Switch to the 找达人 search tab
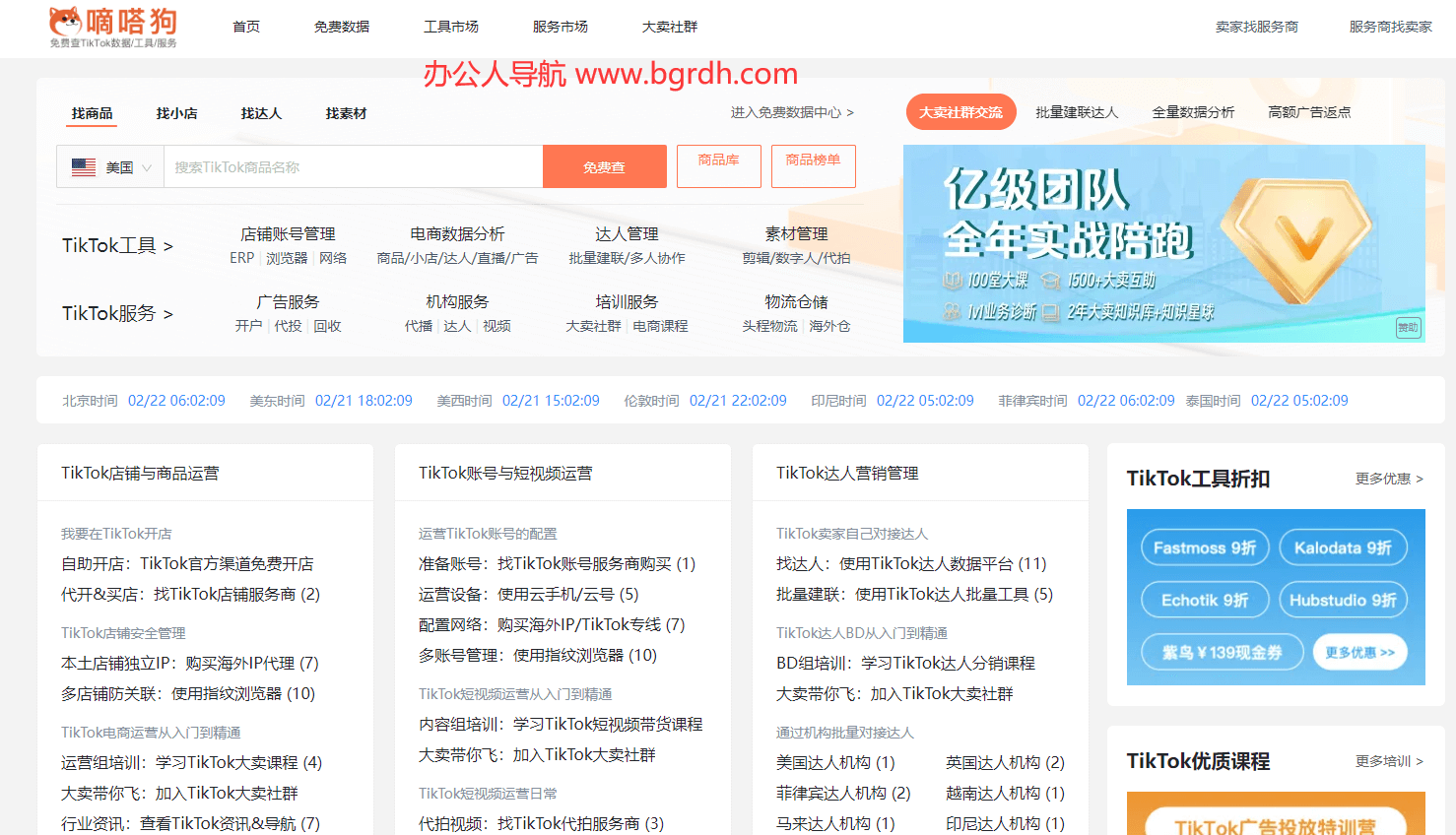The width and height of the screenshot is (1456, 835). 261,113
